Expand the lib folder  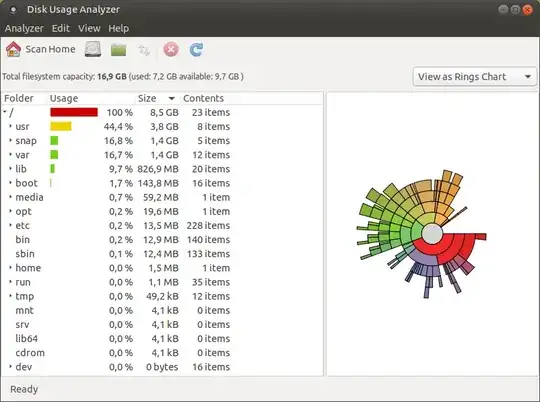[11, 168]
